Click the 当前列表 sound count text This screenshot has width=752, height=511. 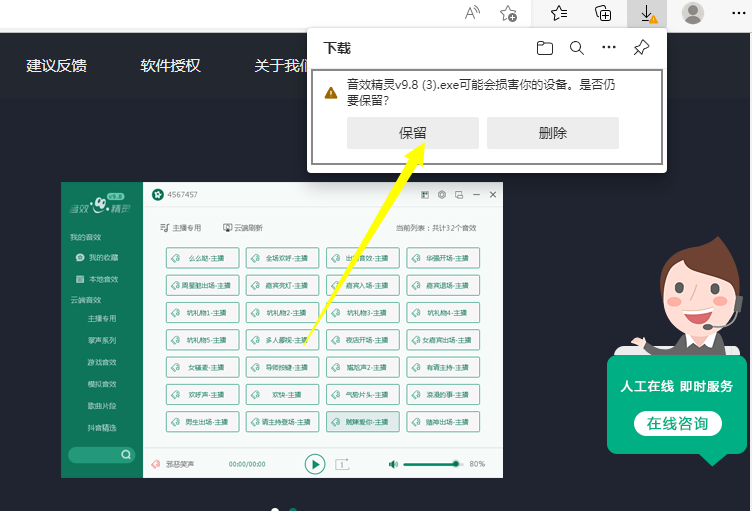tap(436, 228)
